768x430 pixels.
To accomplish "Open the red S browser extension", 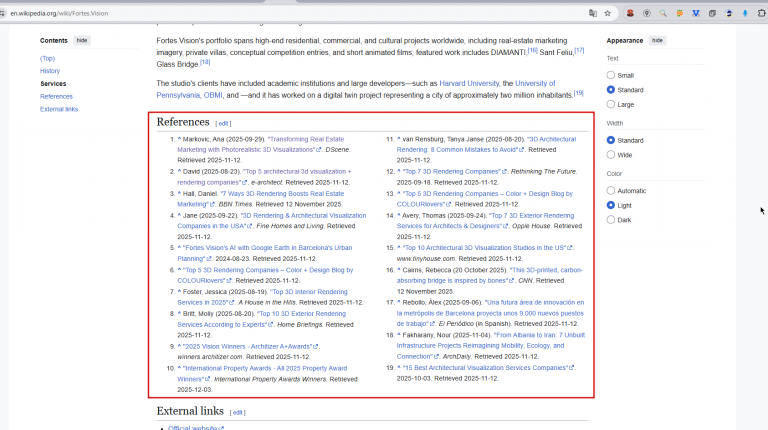I will [630, 13].
